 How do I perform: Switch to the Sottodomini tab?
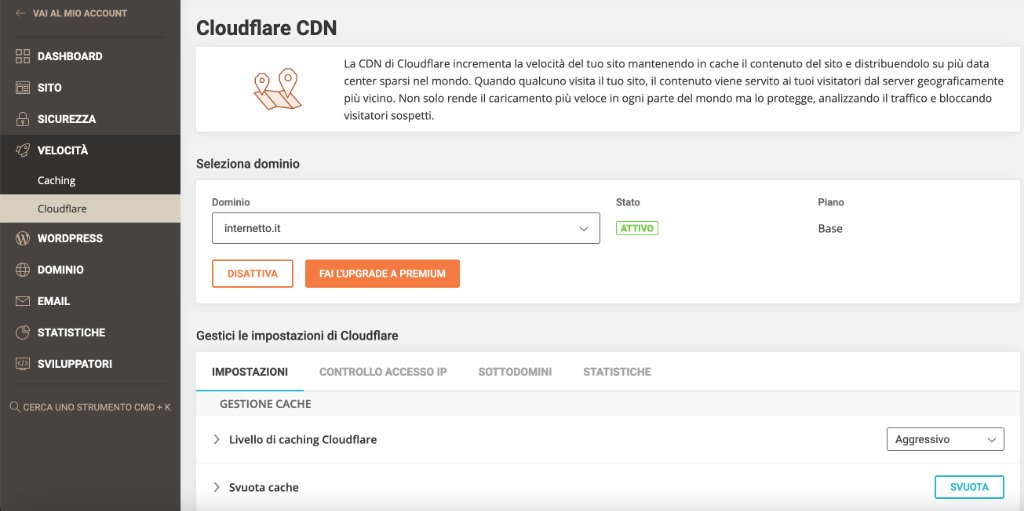click(x=515, y=372)
